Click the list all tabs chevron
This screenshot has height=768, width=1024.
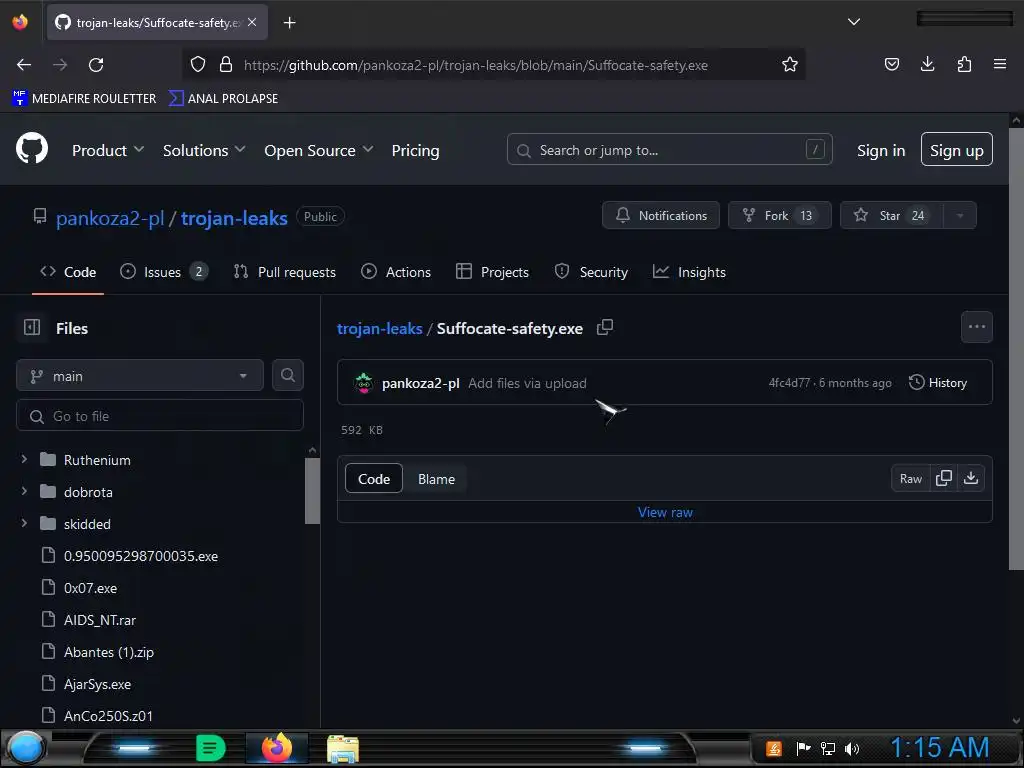click(854, 22)
